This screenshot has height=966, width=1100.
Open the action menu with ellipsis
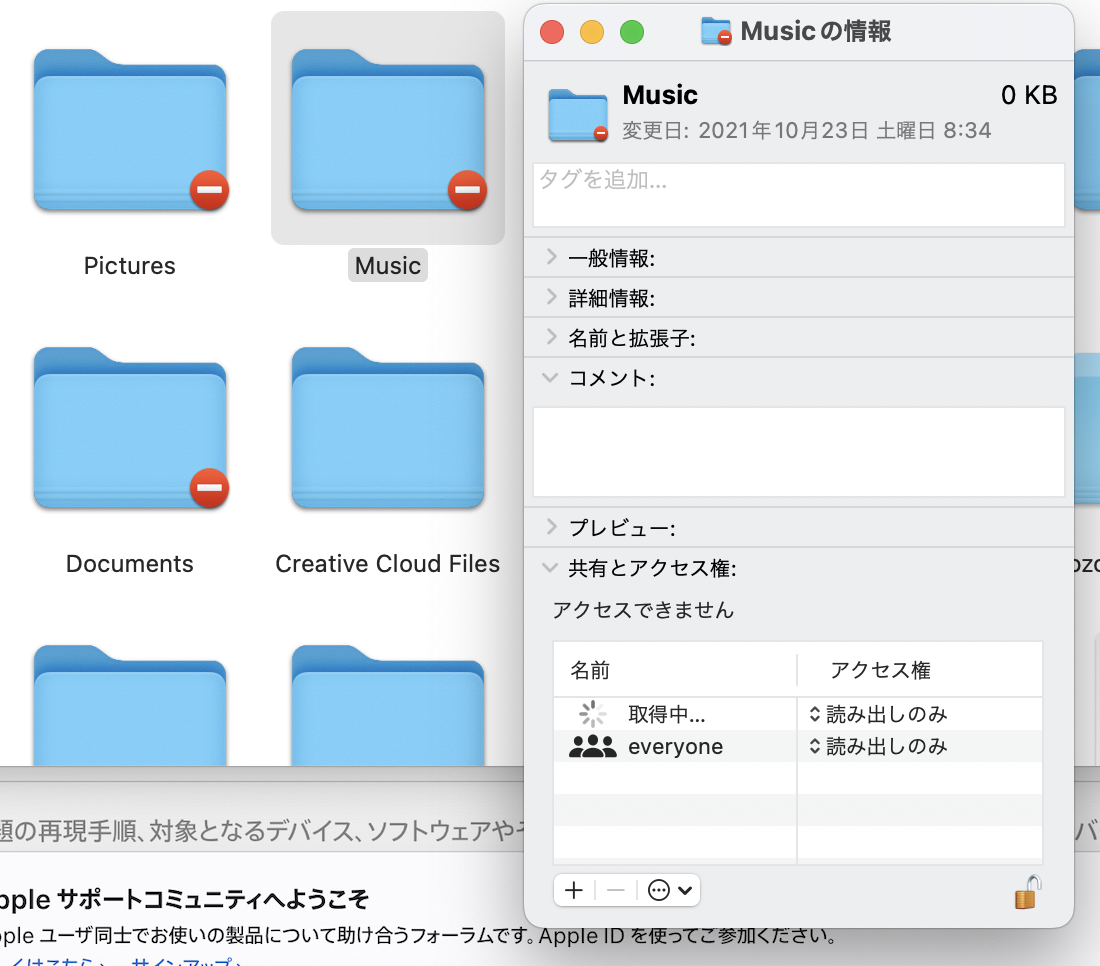(x=670, y=890)
